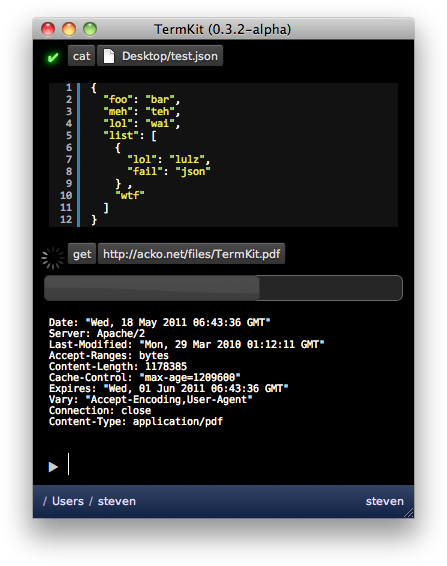Navigate to steven in the path bar
Viewport: 447px width, 566px height.
pyautogui.click(x=117, y=501)
